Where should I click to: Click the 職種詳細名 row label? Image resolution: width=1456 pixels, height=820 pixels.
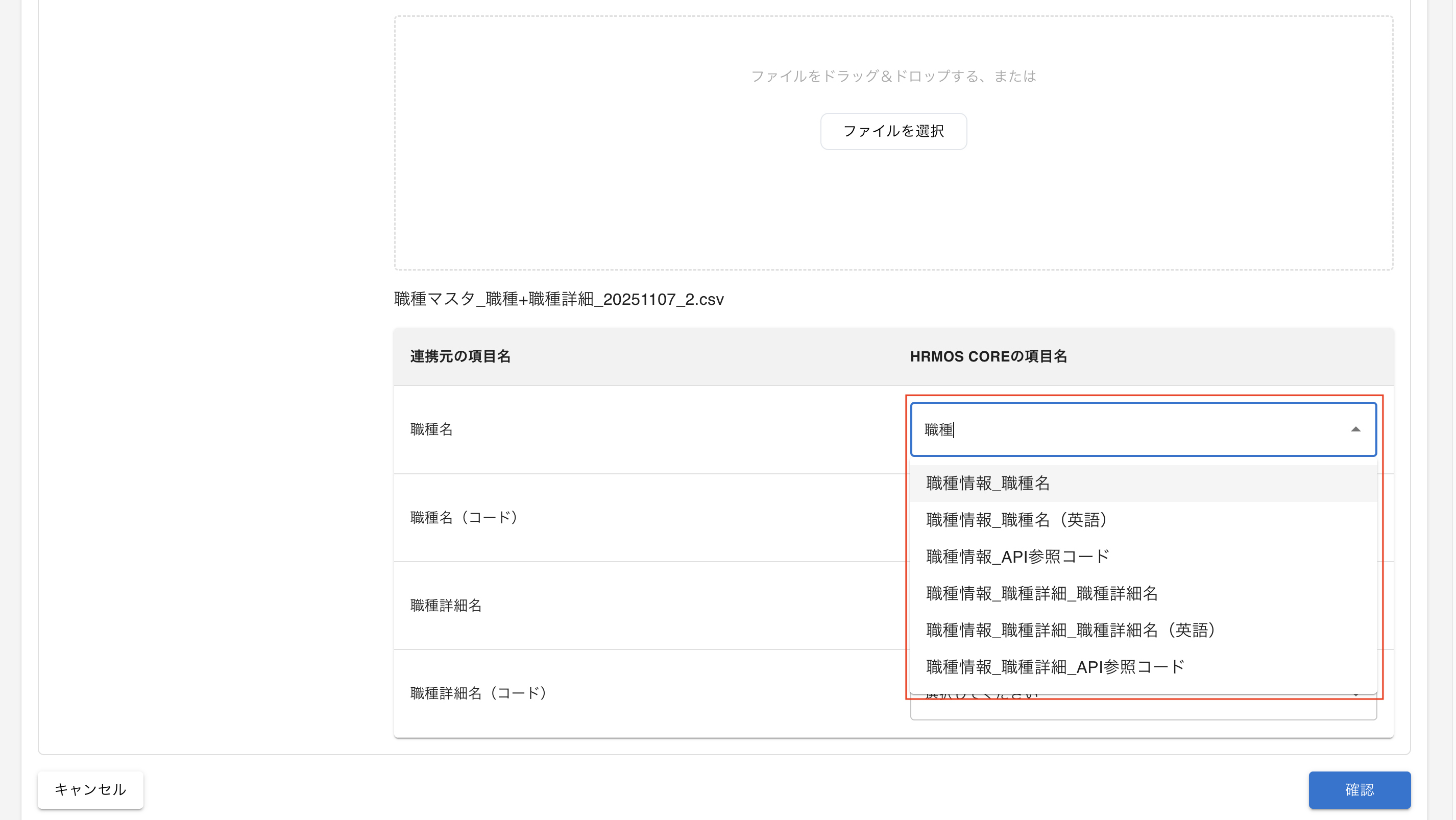[x=446, y=605]
